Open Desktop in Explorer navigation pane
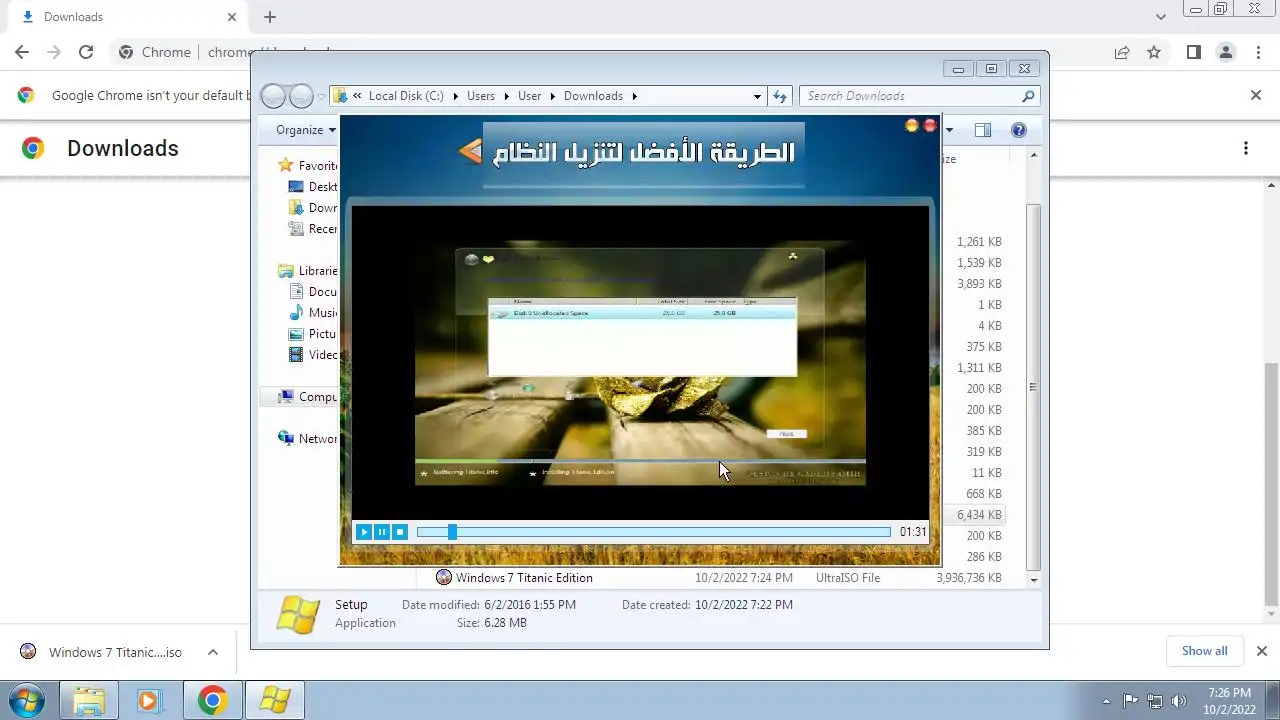 click(313, 187)
